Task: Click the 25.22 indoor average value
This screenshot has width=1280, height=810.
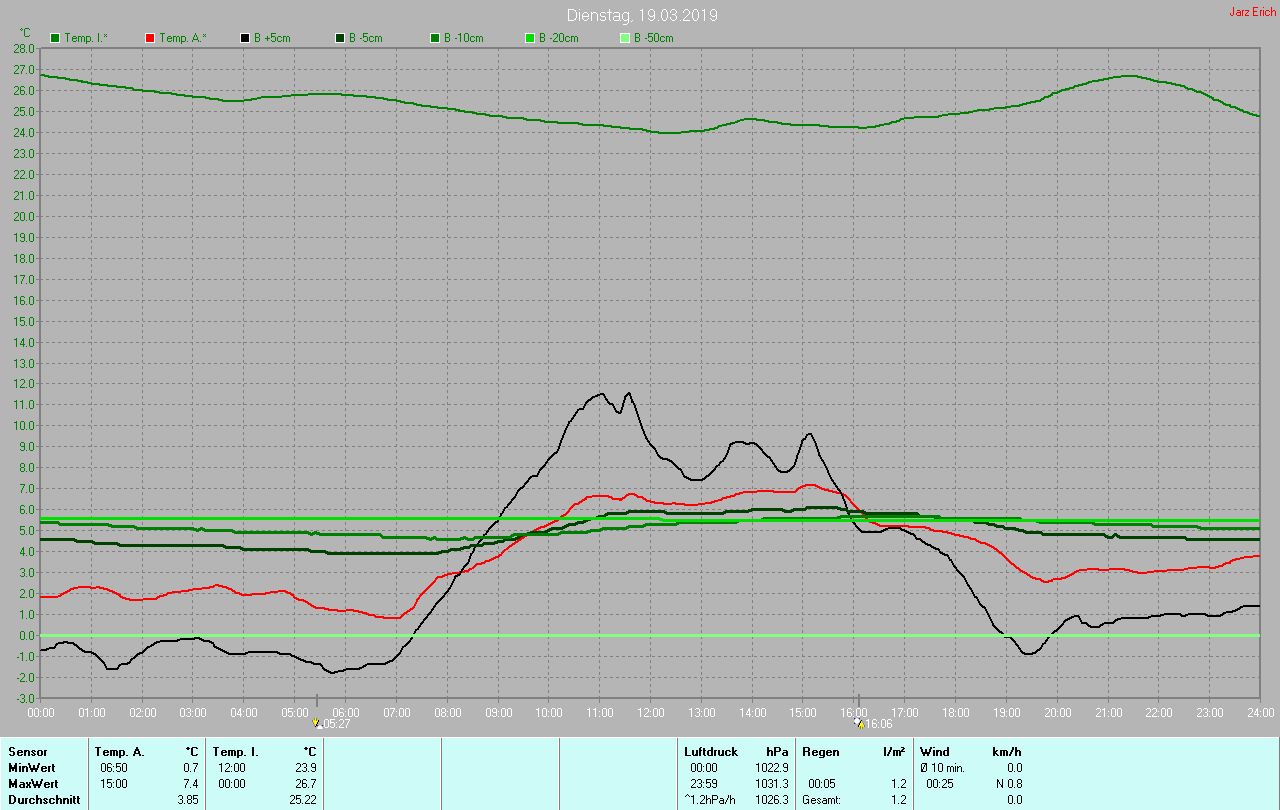Action: coord(302,800)
